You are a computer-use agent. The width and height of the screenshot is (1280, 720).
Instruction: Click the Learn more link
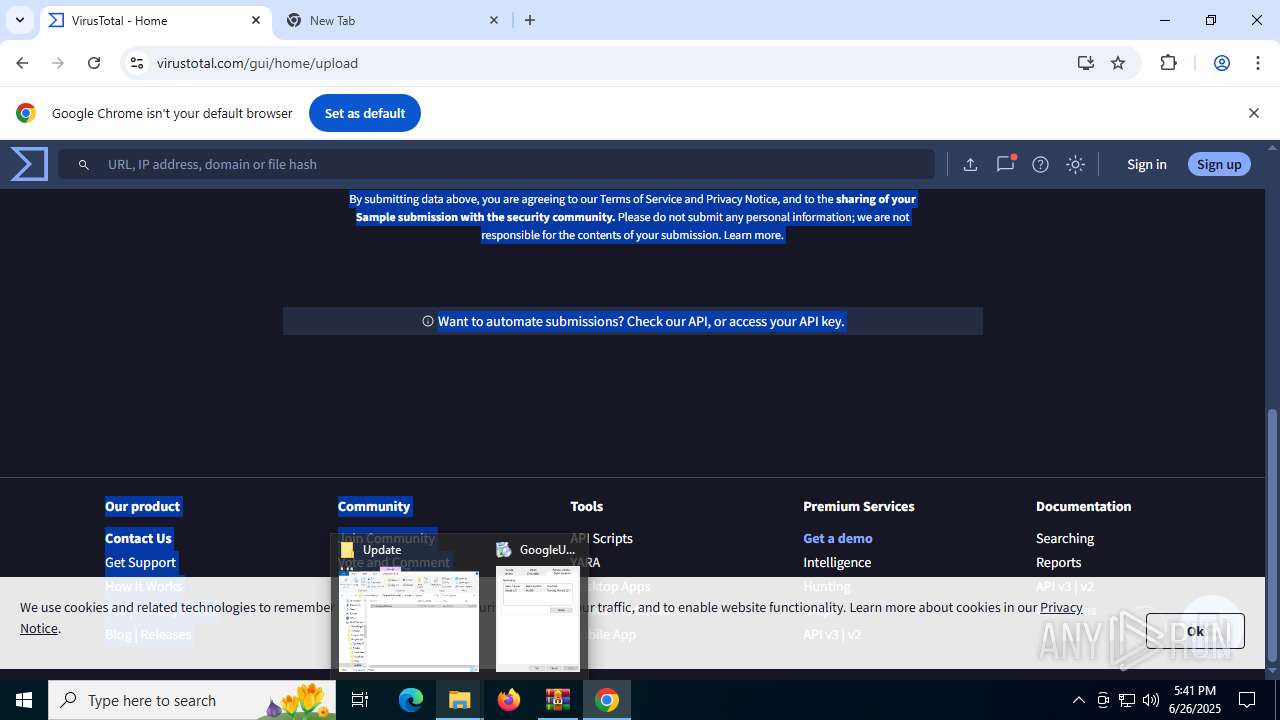tap(754, 235)
